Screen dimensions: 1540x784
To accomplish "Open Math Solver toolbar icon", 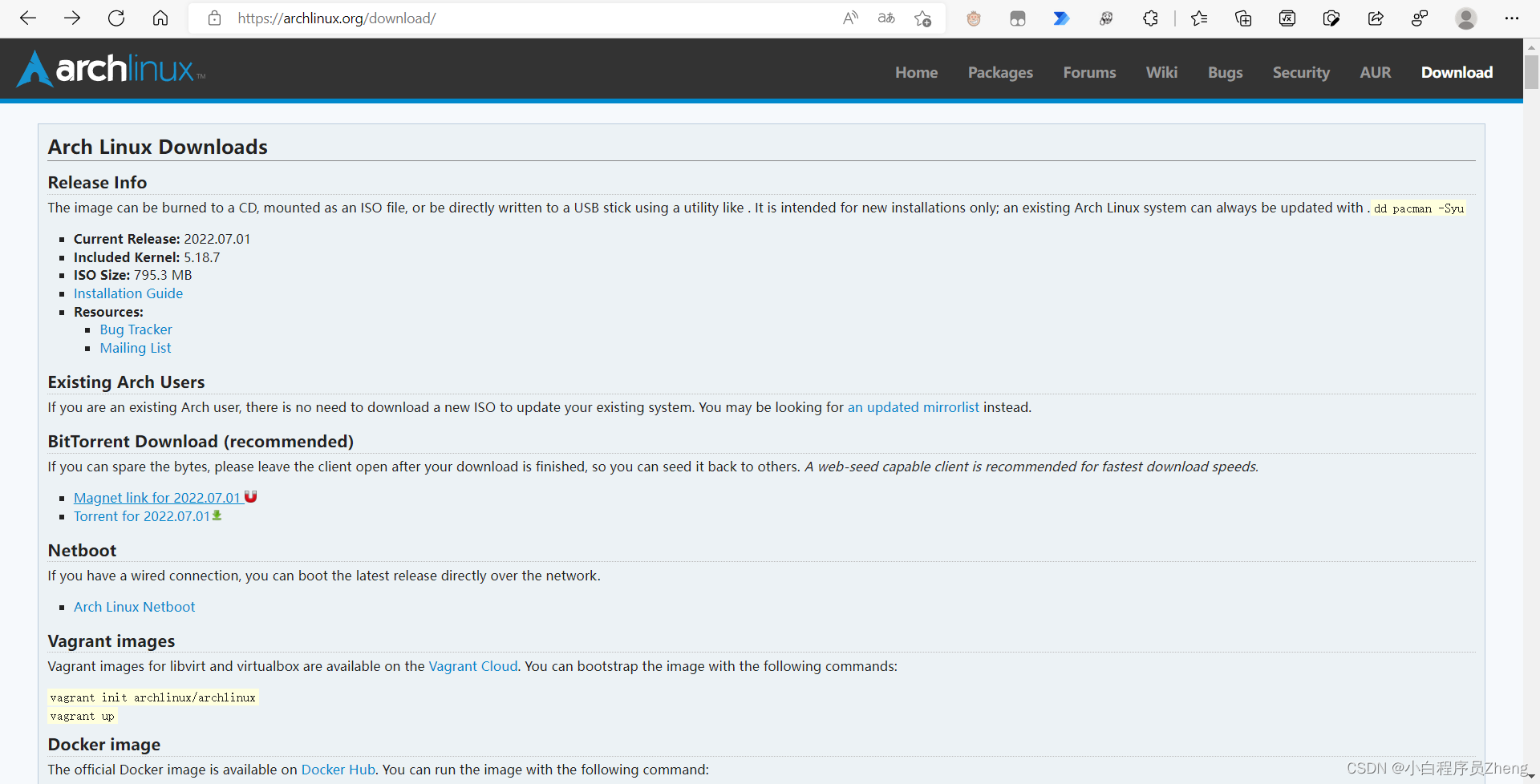I will point(1287,18).
